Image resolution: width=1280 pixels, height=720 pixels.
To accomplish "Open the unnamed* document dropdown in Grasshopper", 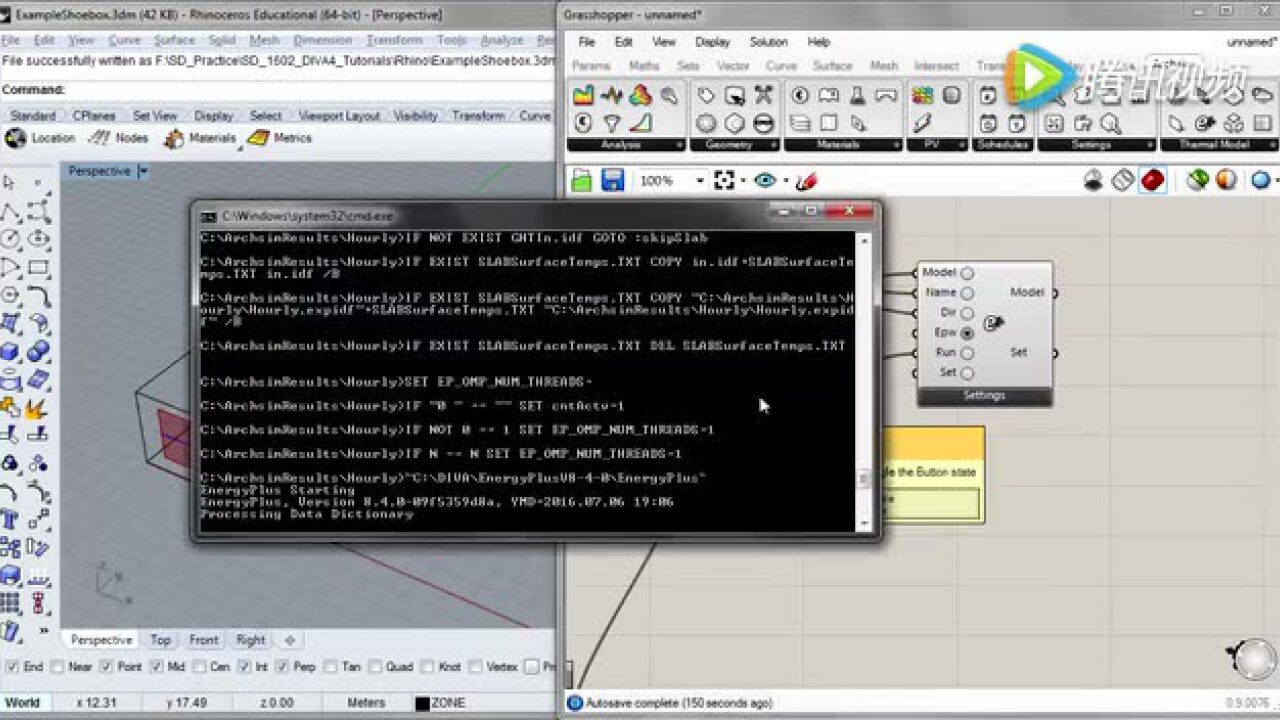I will pyautogui.click(x=1252, y=42).
